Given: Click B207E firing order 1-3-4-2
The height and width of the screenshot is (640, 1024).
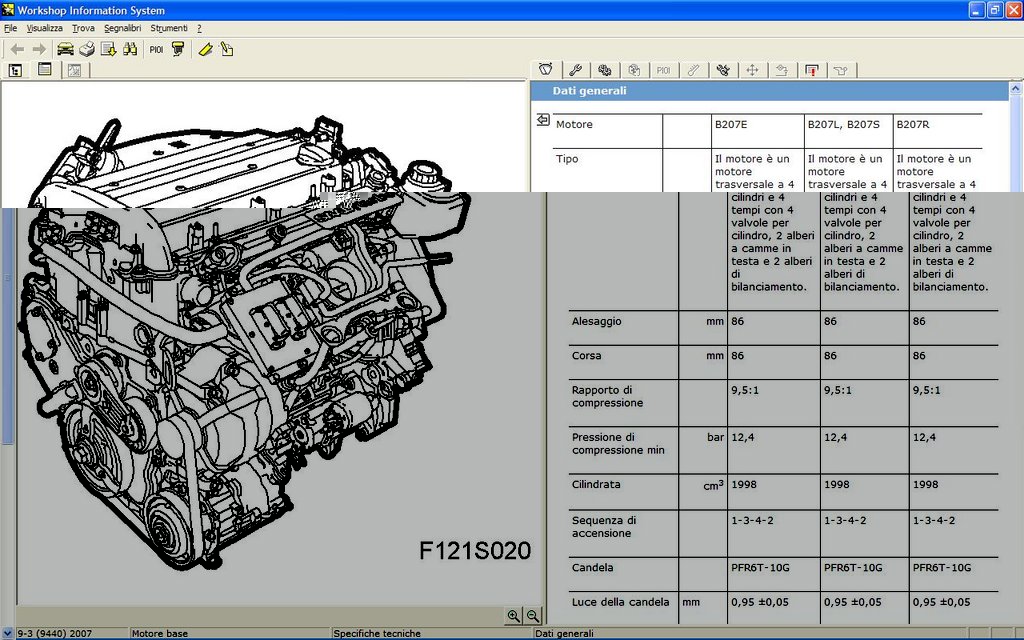Looking at the screenshot, I should click(752, 520).
